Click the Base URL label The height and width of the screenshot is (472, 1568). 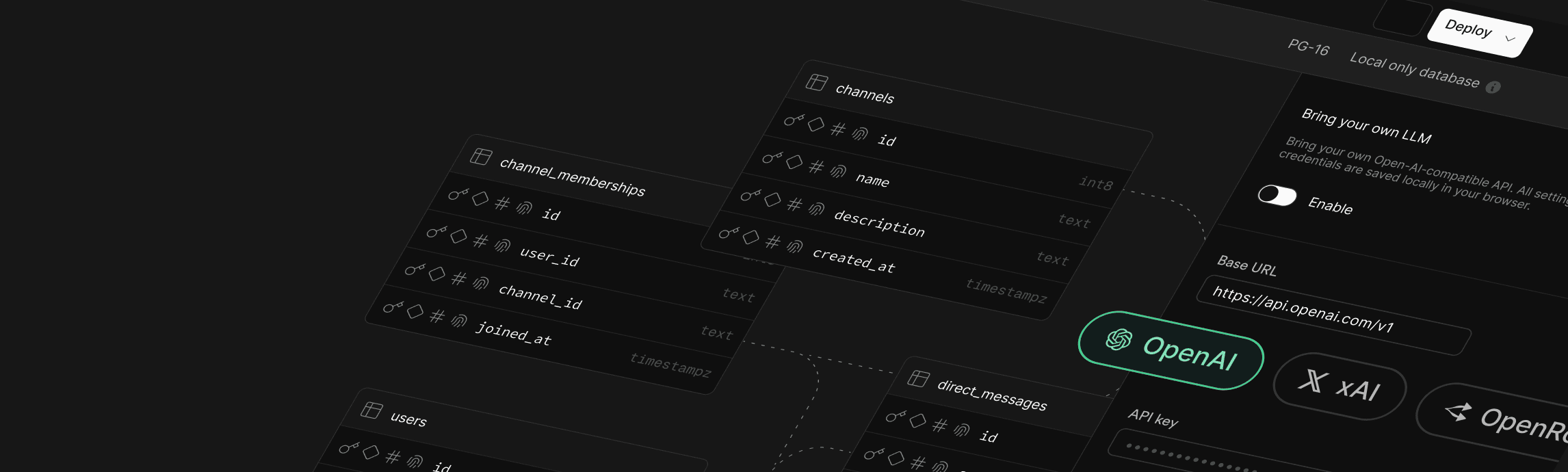1247,265
